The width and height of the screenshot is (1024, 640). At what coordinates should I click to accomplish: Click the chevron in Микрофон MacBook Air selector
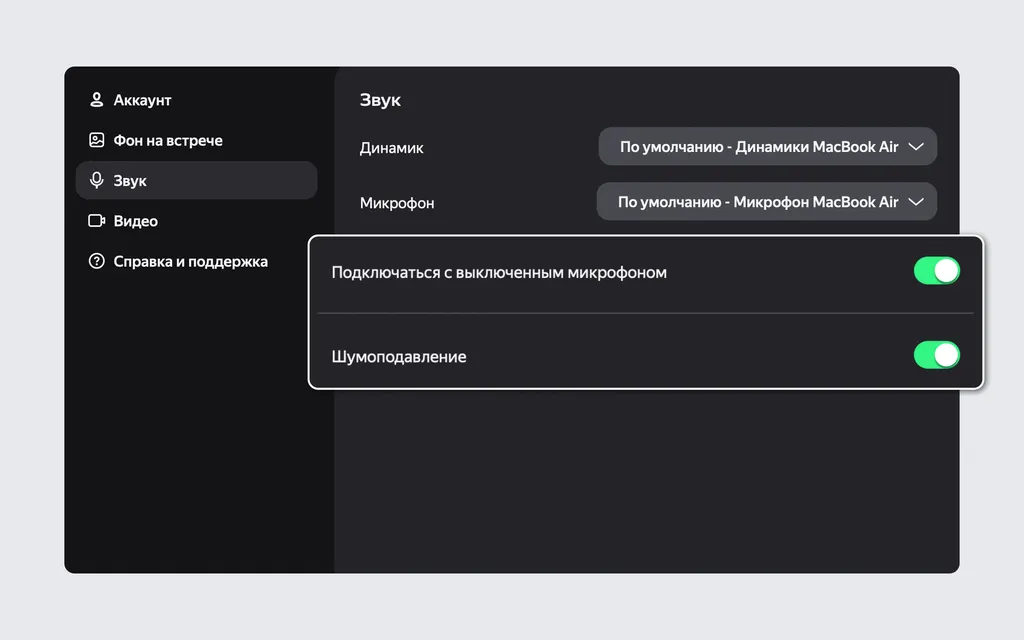(916, 202)
